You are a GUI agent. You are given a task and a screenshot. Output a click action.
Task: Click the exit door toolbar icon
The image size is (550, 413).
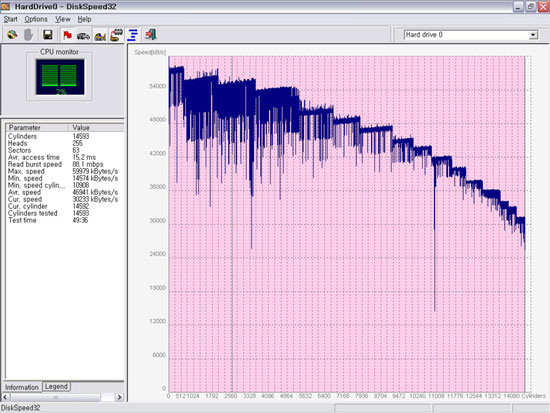[151, 34]
